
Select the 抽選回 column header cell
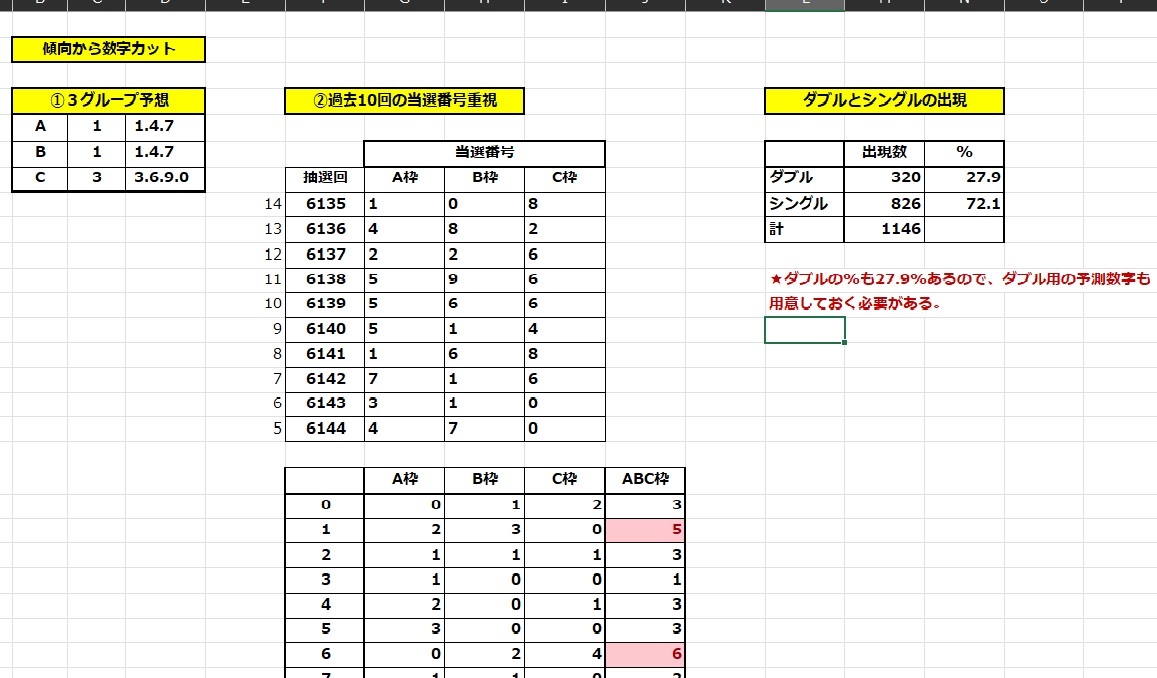[x=323, y=178]
